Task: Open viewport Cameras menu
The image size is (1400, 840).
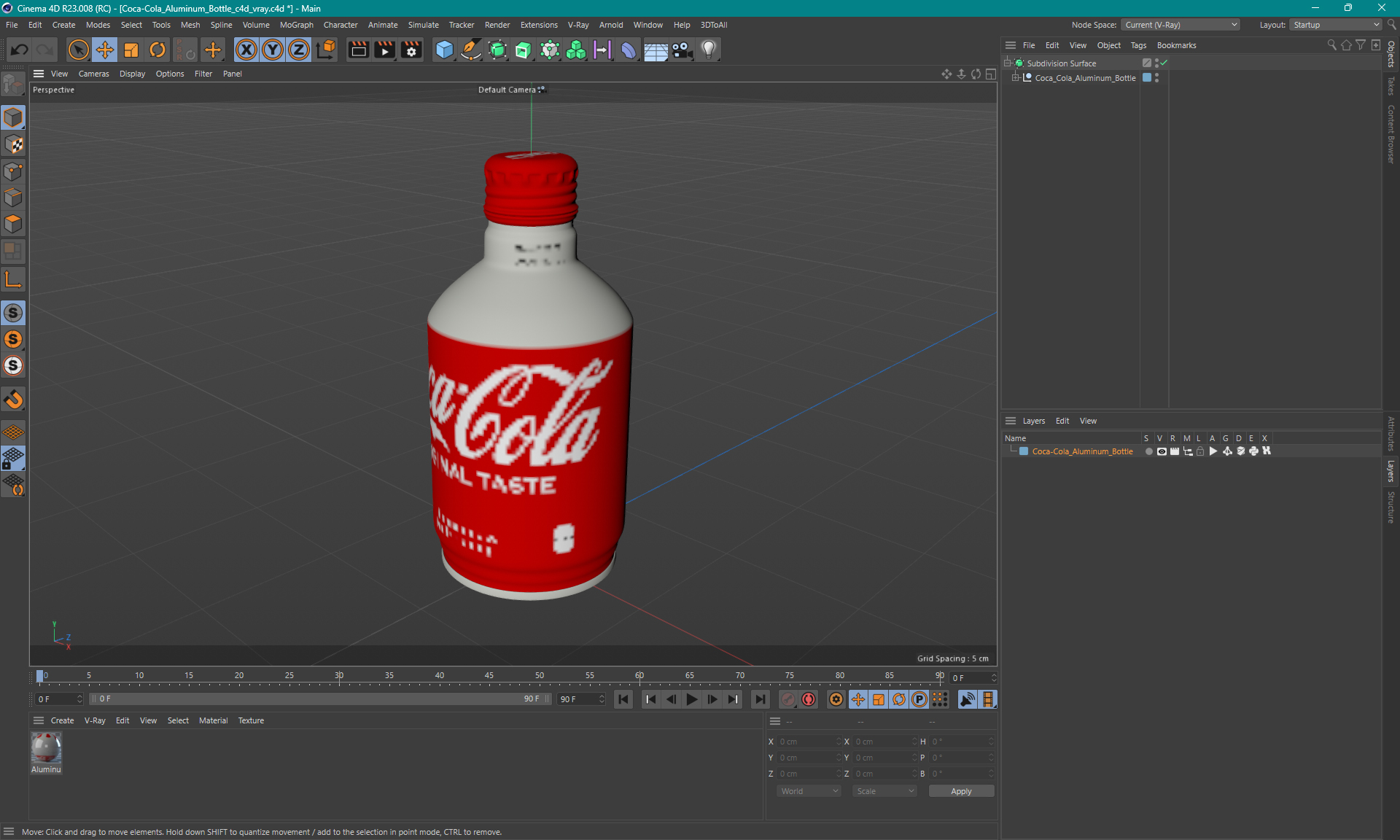Action: click(x=93, y=74)
